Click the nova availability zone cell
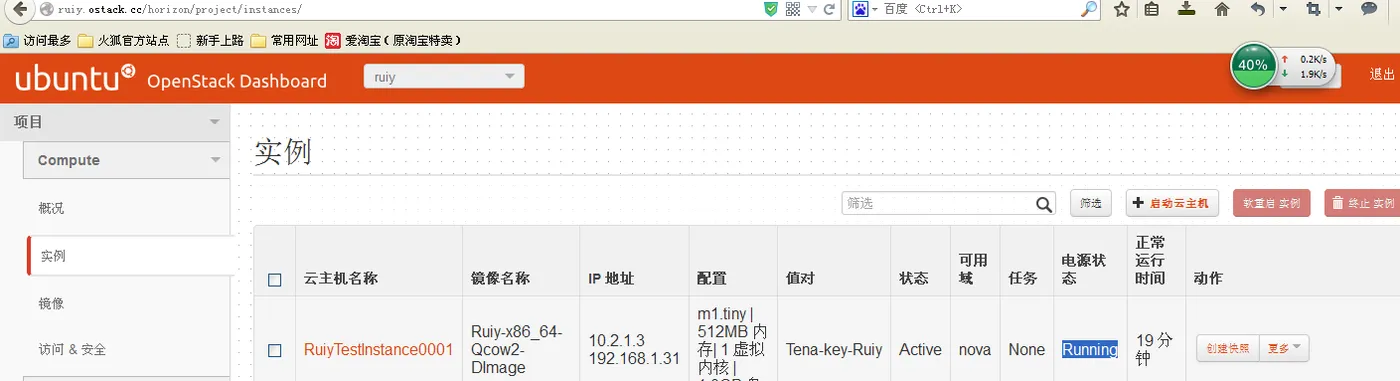1400x381 pixels. click(974, 349)
